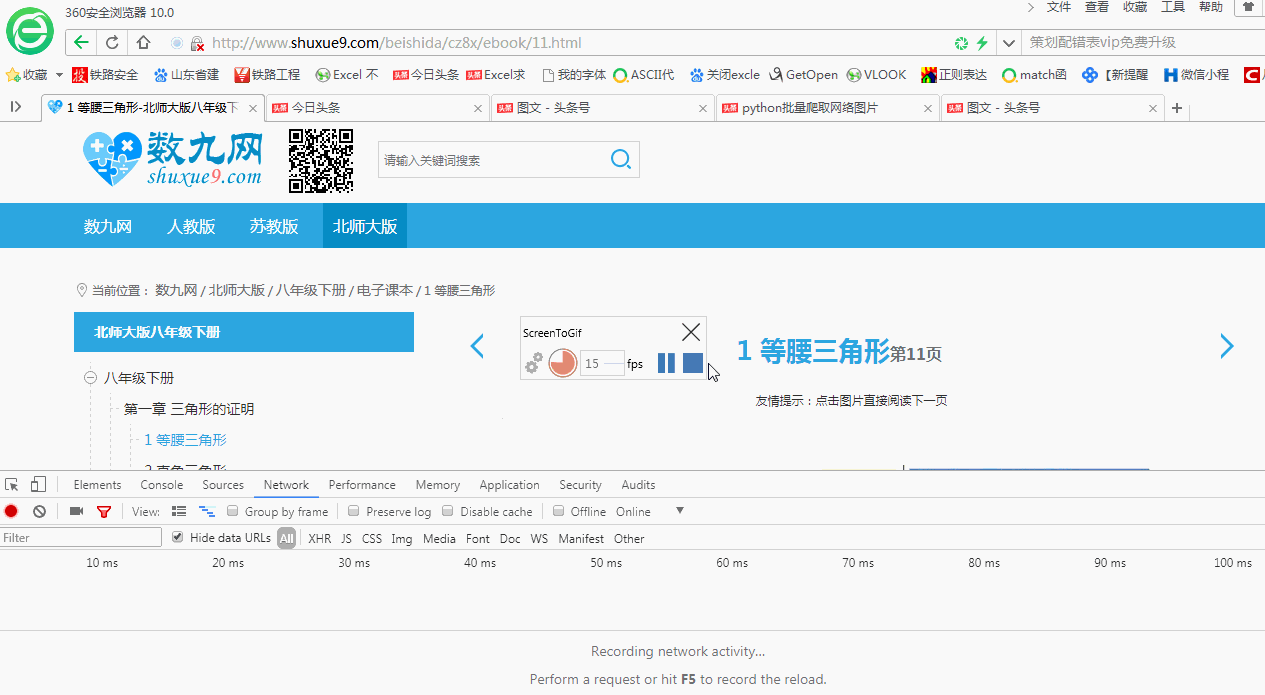Stop the ScreenToGif recording
The image size is (1265, 695).
point(692,363)
